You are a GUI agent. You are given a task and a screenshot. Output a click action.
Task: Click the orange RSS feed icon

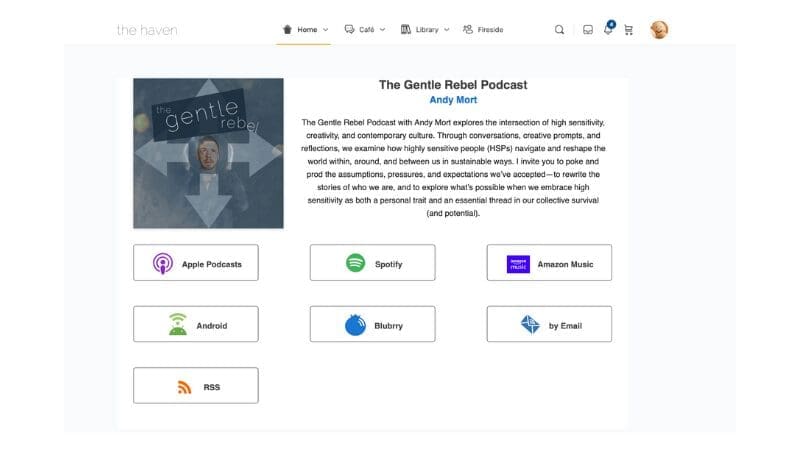pos(184,387)
